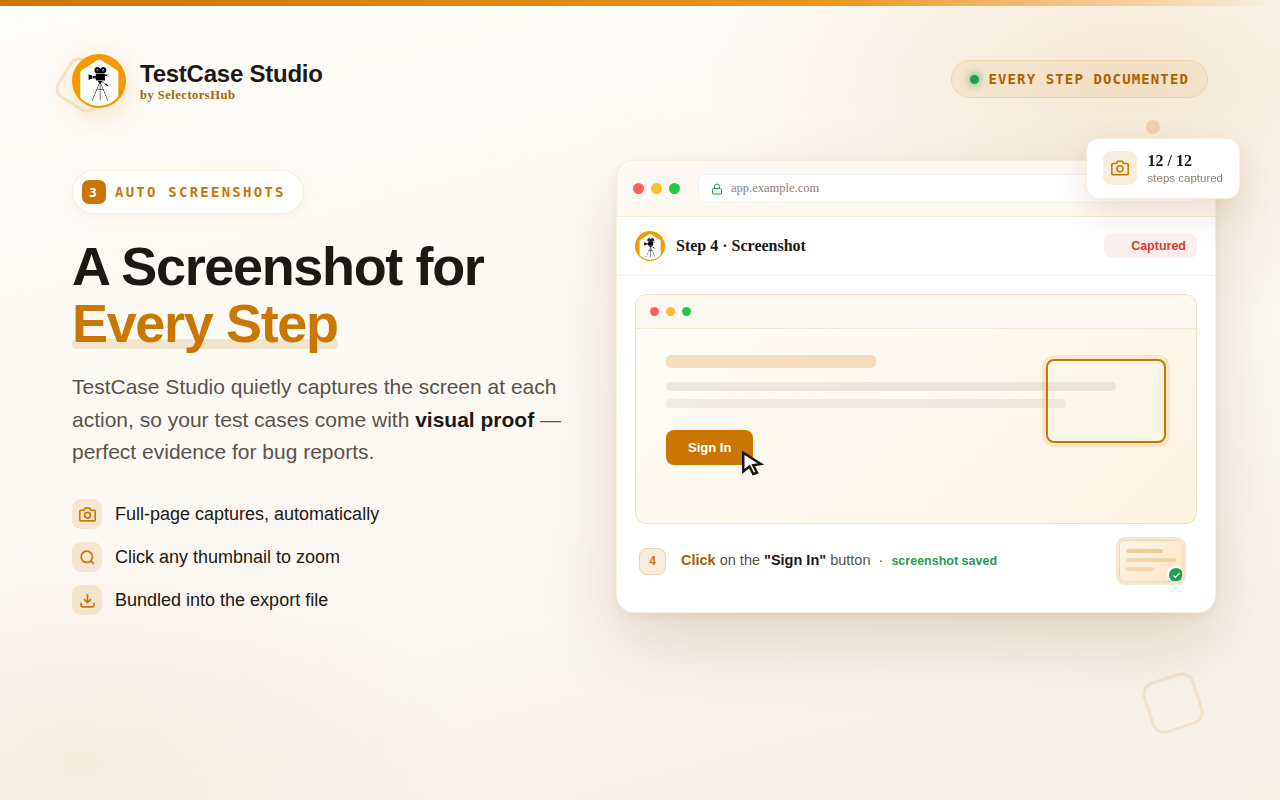Click the green dot in outer browser window
Image resolution: width=1280 pixels, height=800 pixels.
coord(674,188)
